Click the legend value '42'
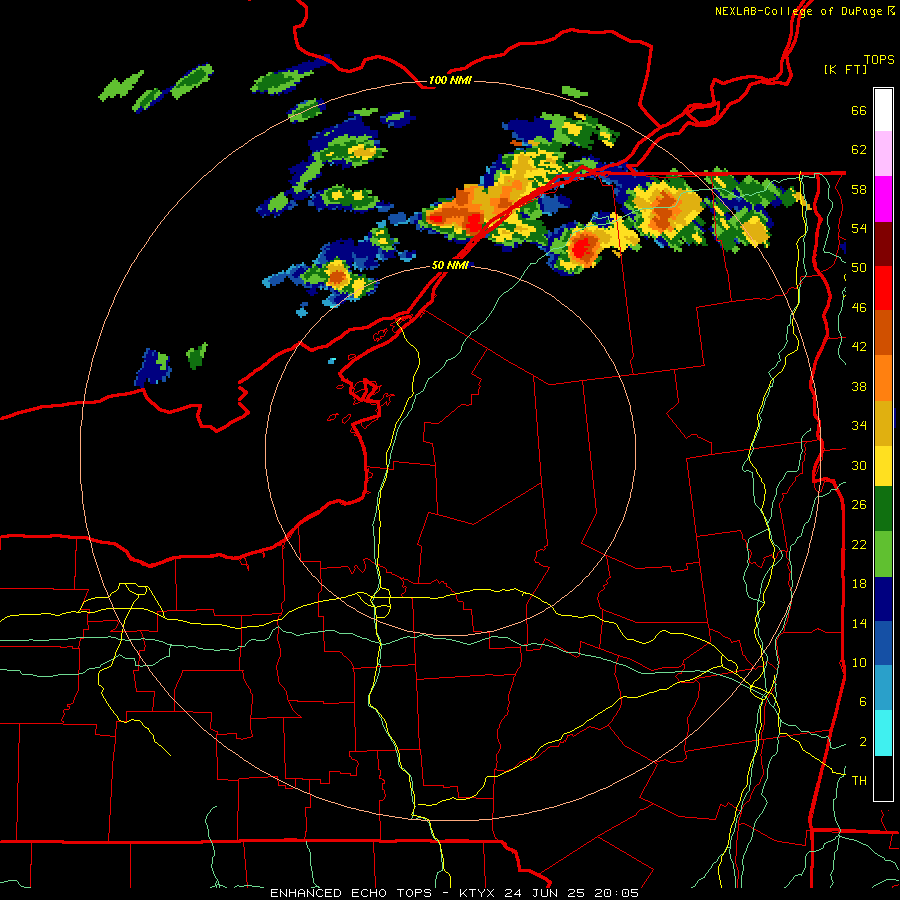The width and height of the screenshot is (900, 900). click(x=859, y=347)
